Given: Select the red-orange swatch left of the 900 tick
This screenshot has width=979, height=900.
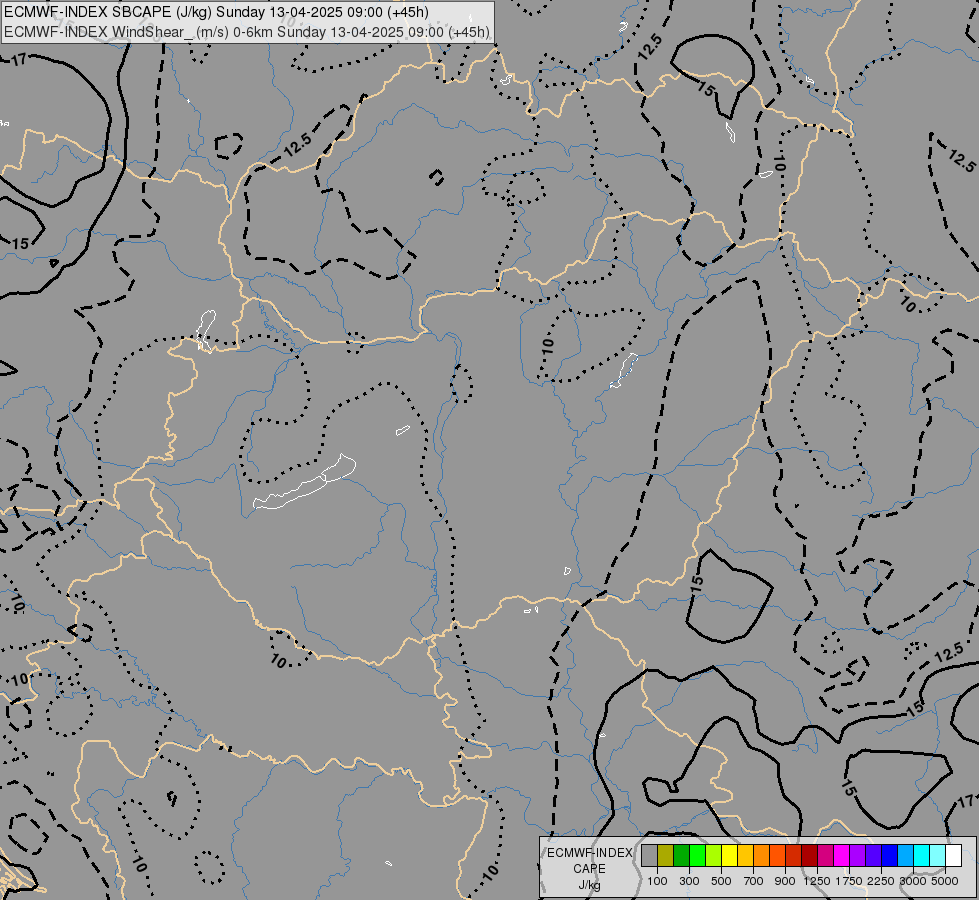Looking at the screenshot, I should pyautogui.click(x=777, y=855).
